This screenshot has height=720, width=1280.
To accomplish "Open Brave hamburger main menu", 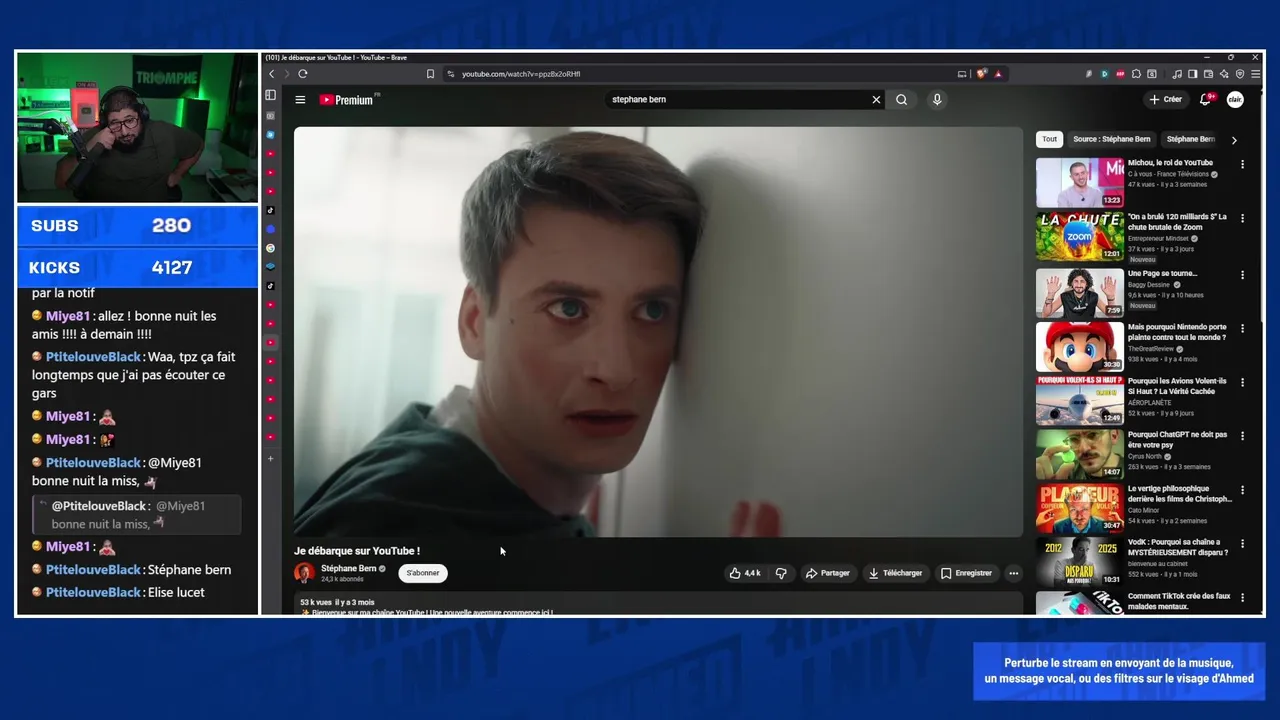I will (x=1256, y=74).
